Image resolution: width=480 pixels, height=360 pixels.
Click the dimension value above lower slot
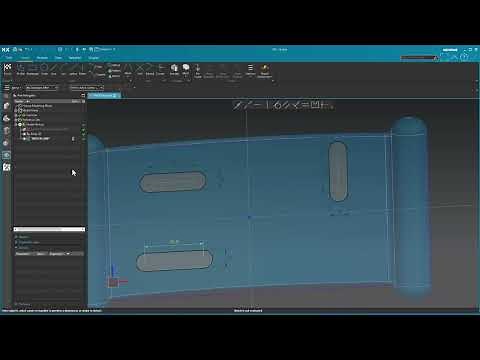(174, 242)
